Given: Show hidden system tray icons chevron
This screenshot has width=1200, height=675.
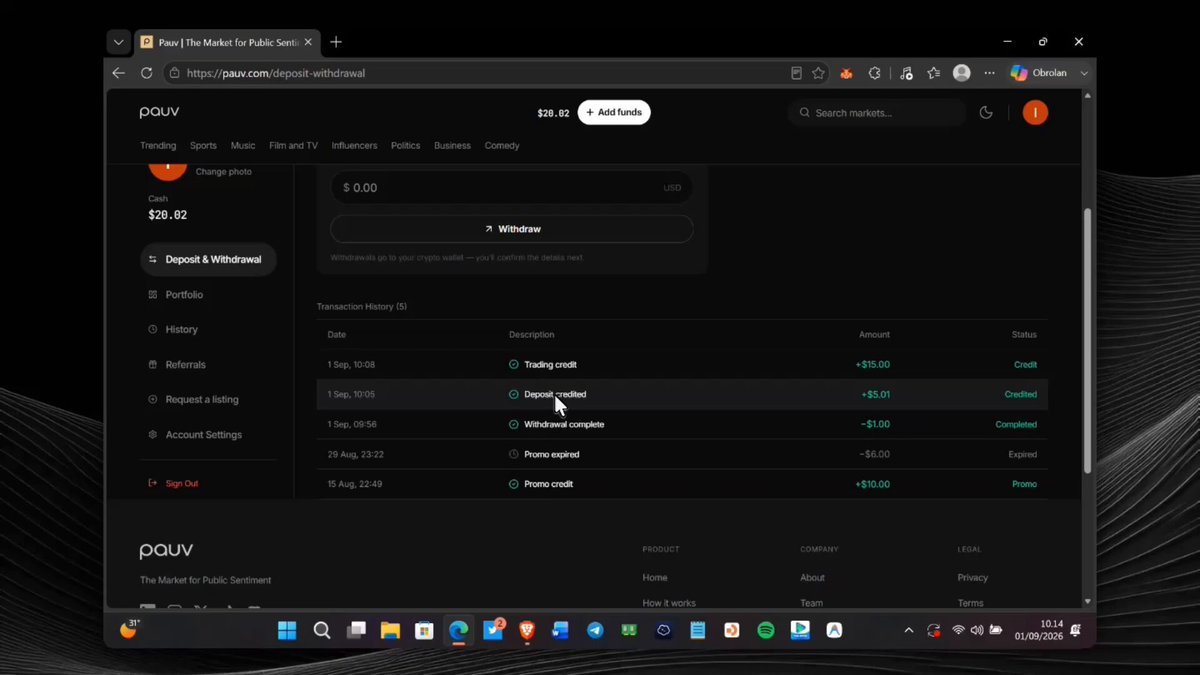Looking at the screenshot, I should coord(908,630).
